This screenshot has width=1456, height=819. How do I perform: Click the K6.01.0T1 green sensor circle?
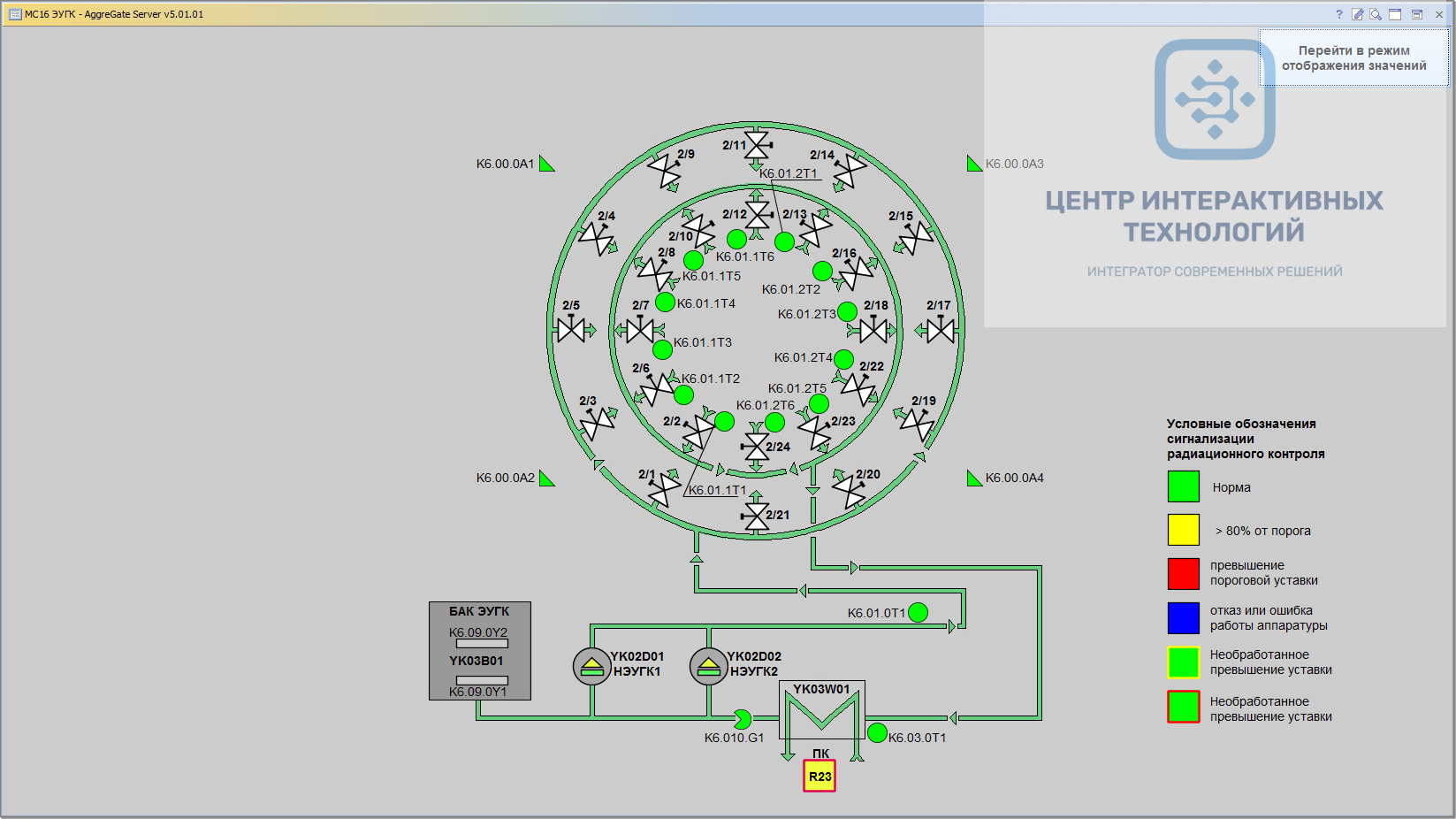[919, 612]
